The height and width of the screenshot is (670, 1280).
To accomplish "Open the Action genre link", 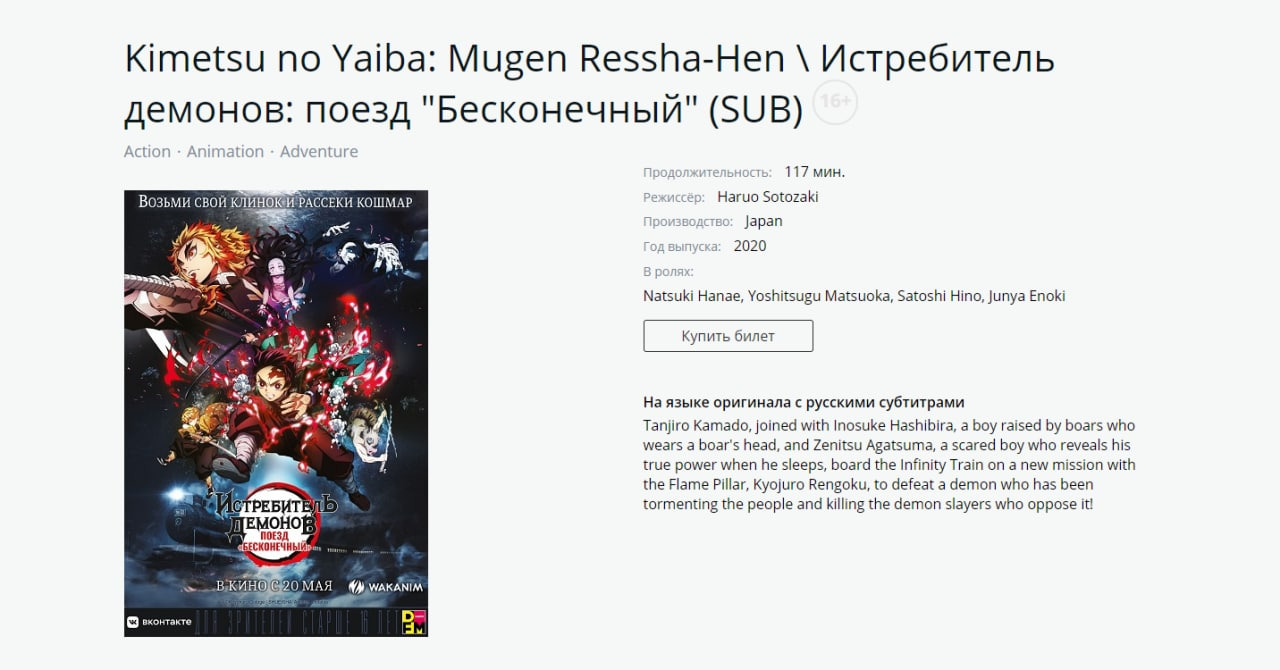I will pyautogui.click(x=147, y=151).
